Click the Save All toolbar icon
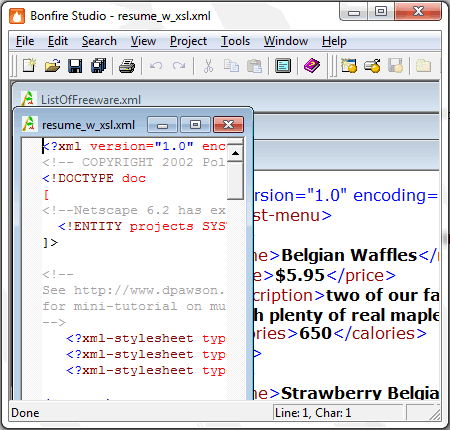This screenshot has width=450, height=430. (98, 66)
